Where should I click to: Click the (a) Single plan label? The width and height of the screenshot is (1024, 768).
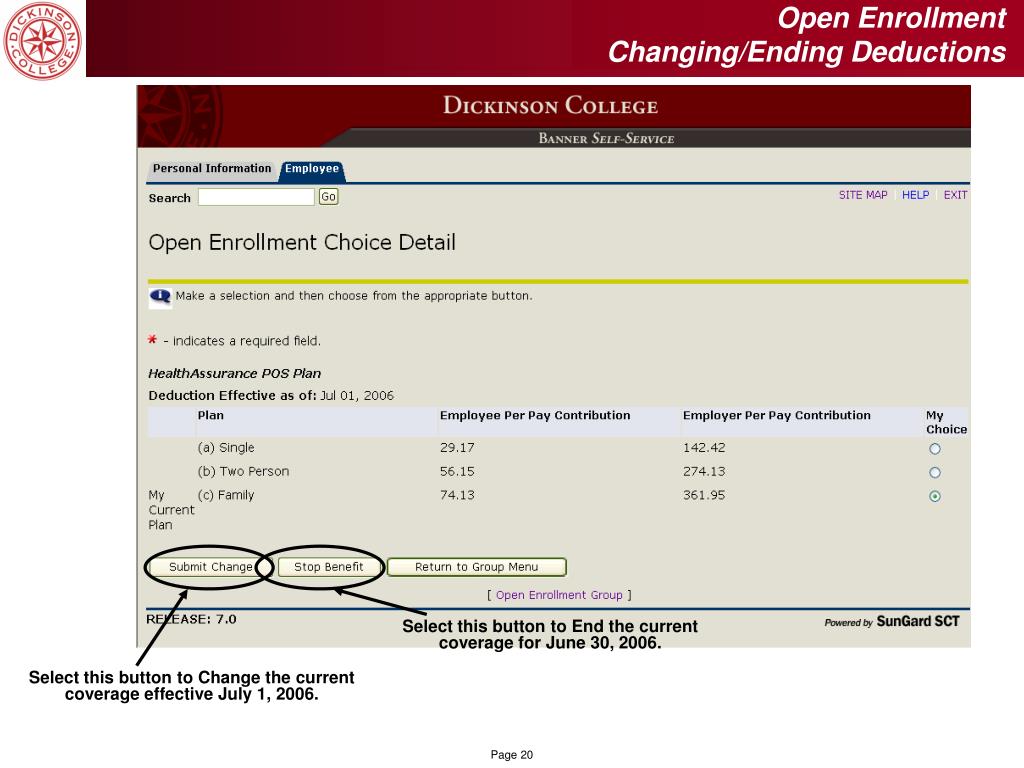click(x=226, y=448)
